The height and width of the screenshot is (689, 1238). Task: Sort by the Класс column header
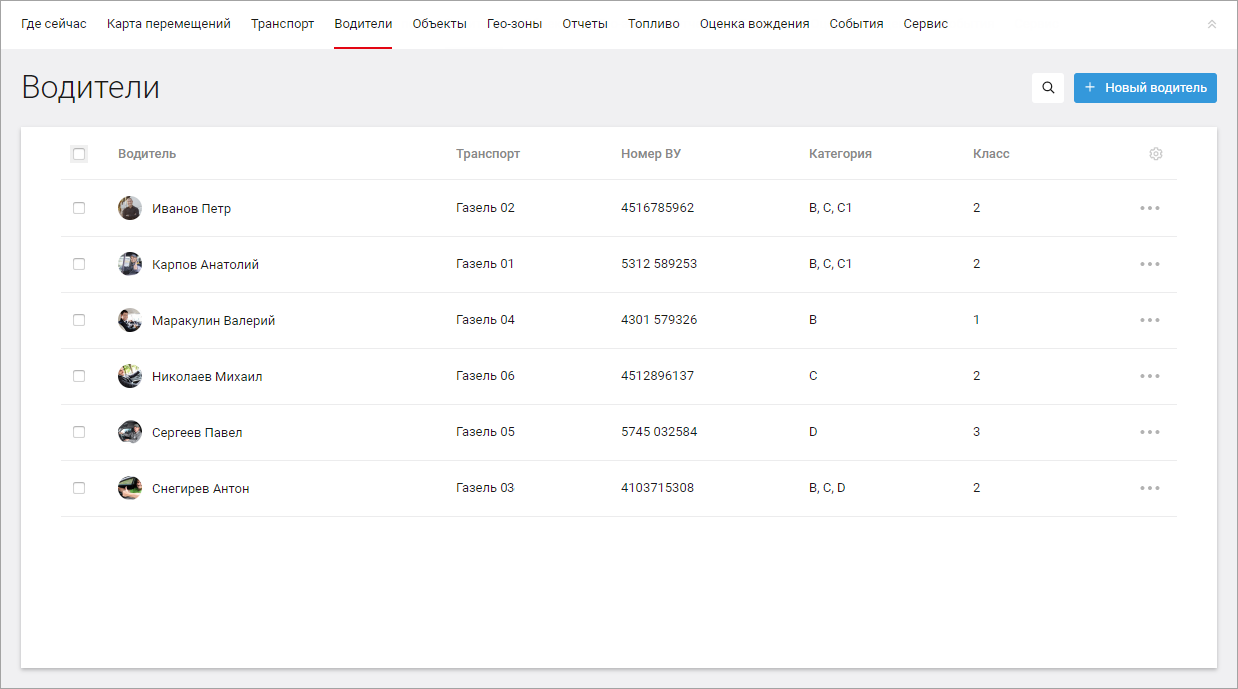[x=991, y=154]
